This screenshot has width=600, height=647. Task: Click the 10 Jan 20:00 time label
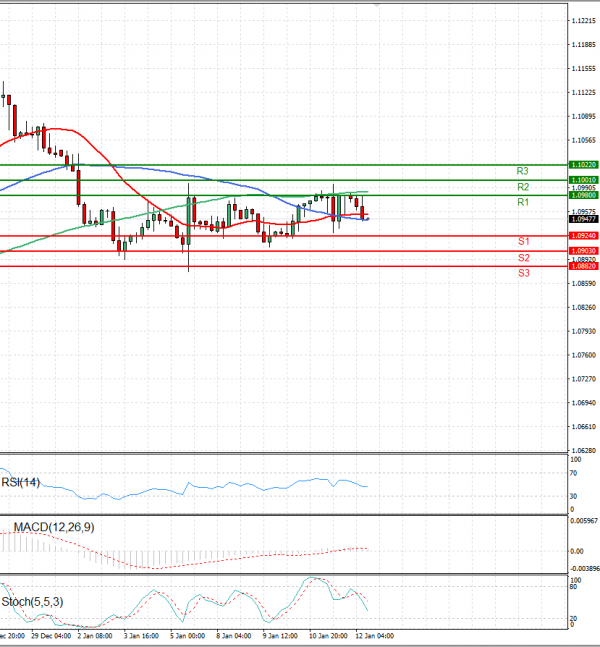pyautogui.click(x=328, y=636)
